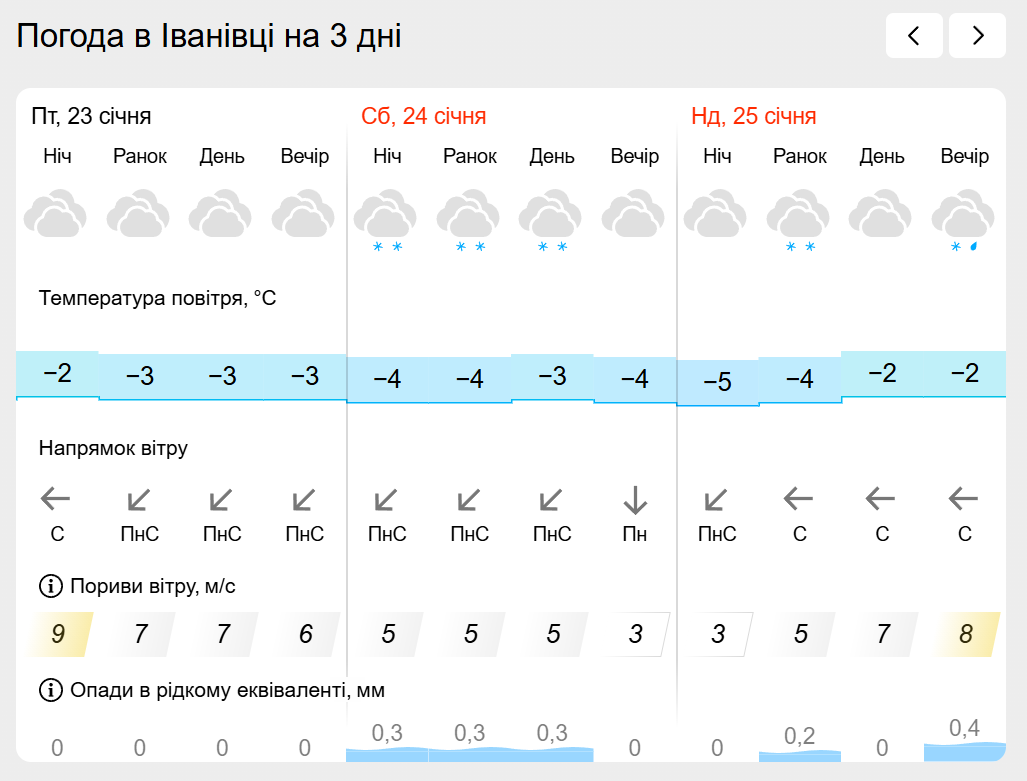Select the Сб, 24 січня day header
The width and height of the screenshot is (1027, 781).
(424, 117)
